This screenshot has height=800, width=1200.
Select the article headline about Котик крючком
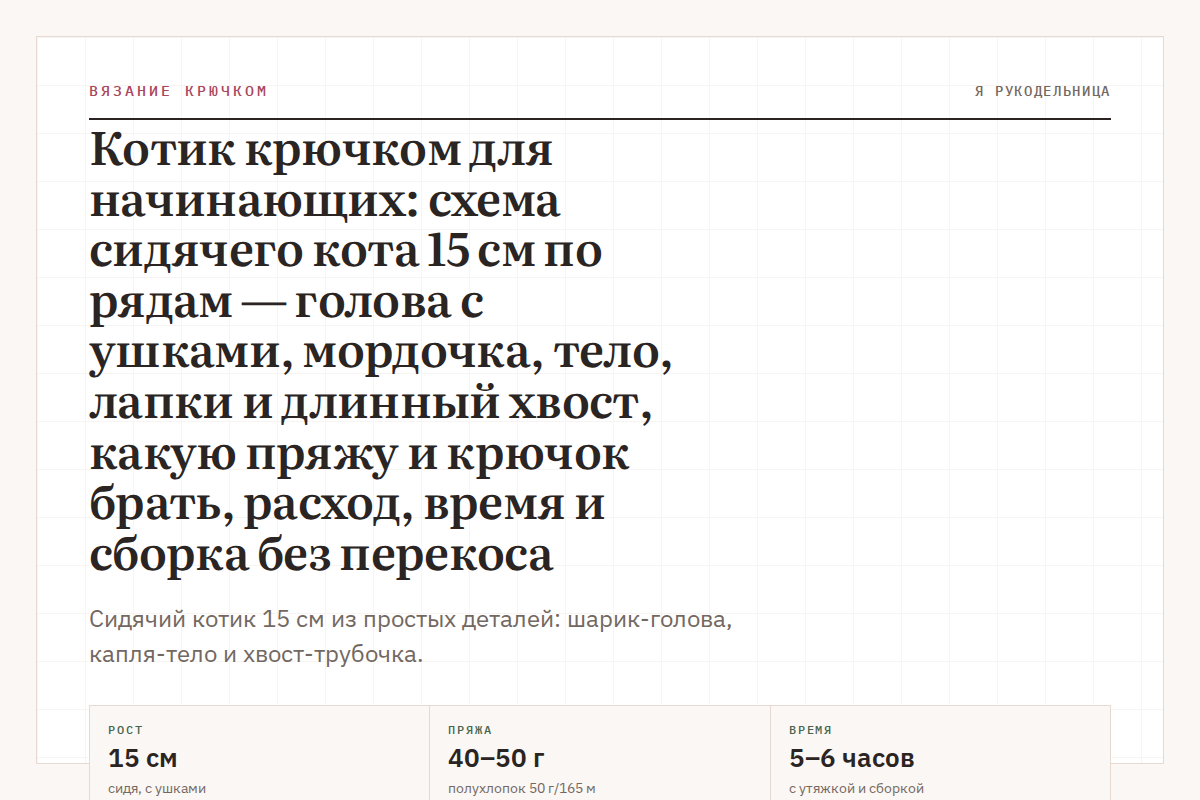tap(380, 353)
